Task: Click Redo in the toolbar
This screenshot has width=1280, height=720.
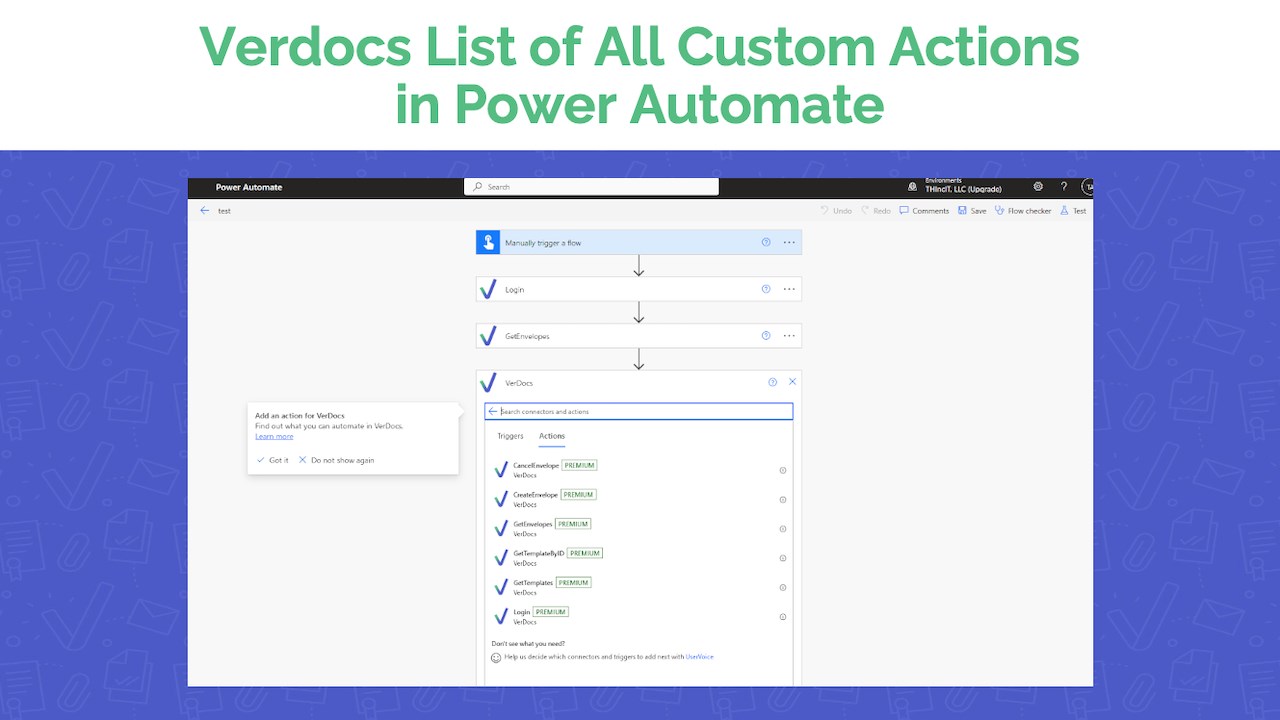Action: coord(875,211)
